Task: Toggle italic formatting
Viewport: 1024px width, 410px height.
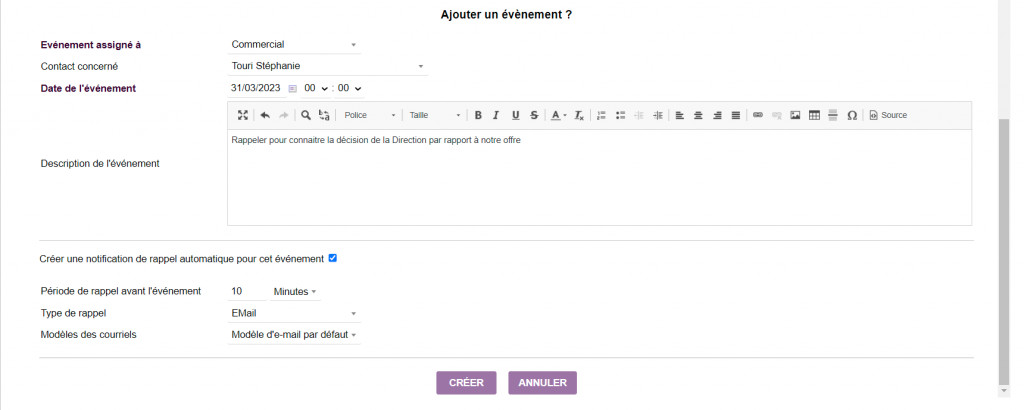Action: tap(496, 115)
